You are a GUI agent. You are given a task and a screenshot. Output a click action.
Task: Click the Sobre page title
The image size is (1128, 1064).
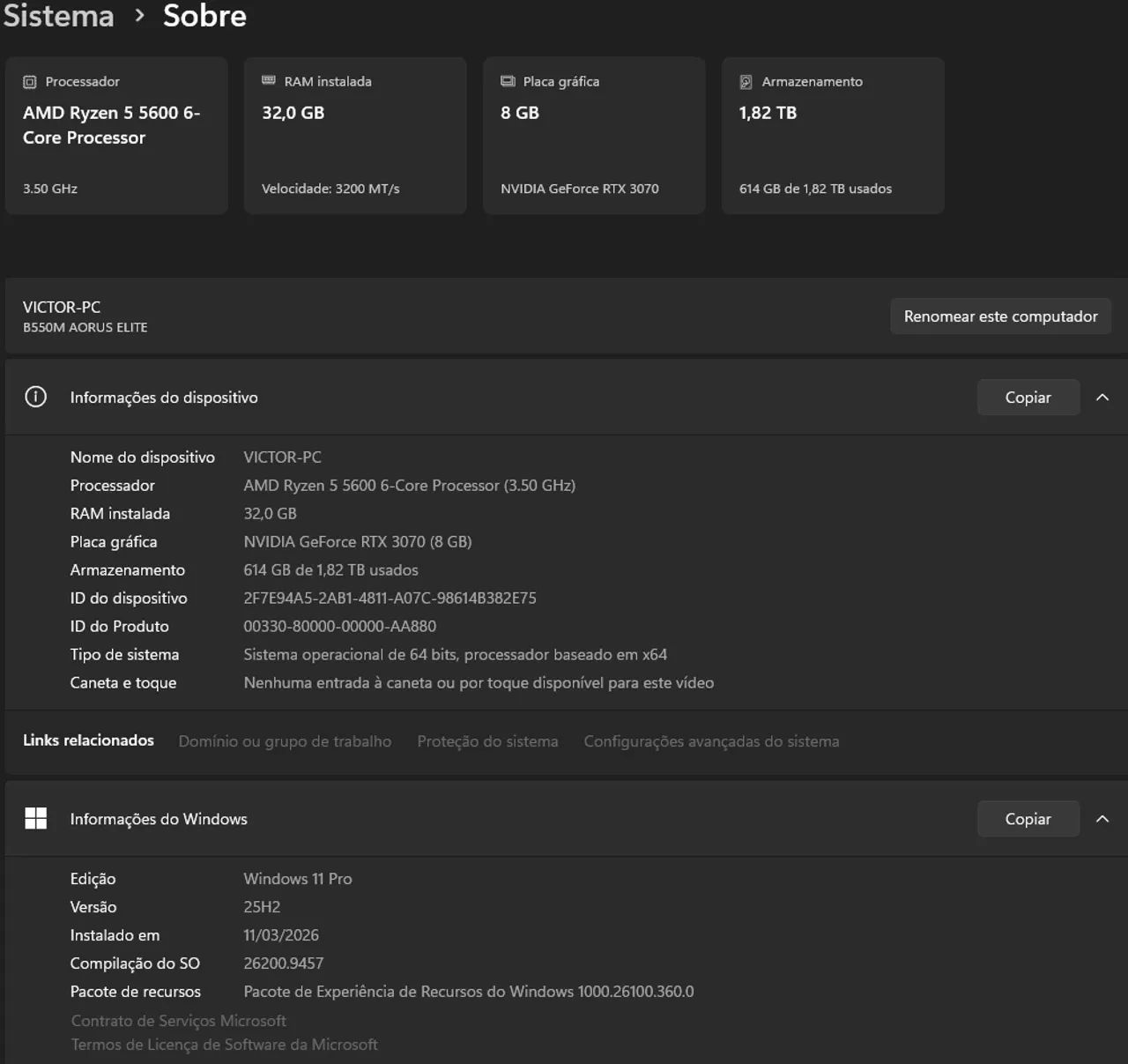coord(204,16)
